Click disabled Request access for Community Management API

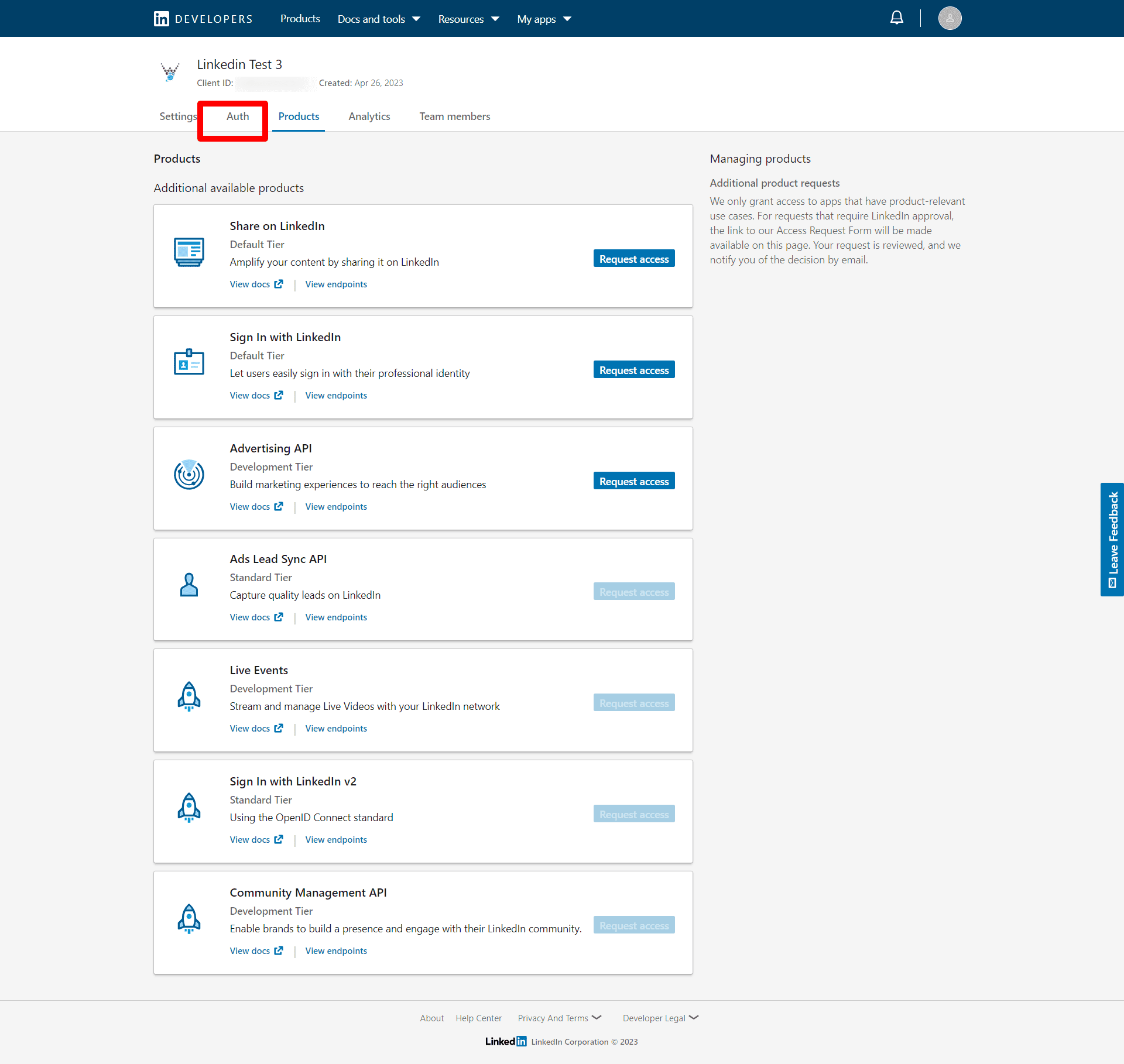point(634,925)
